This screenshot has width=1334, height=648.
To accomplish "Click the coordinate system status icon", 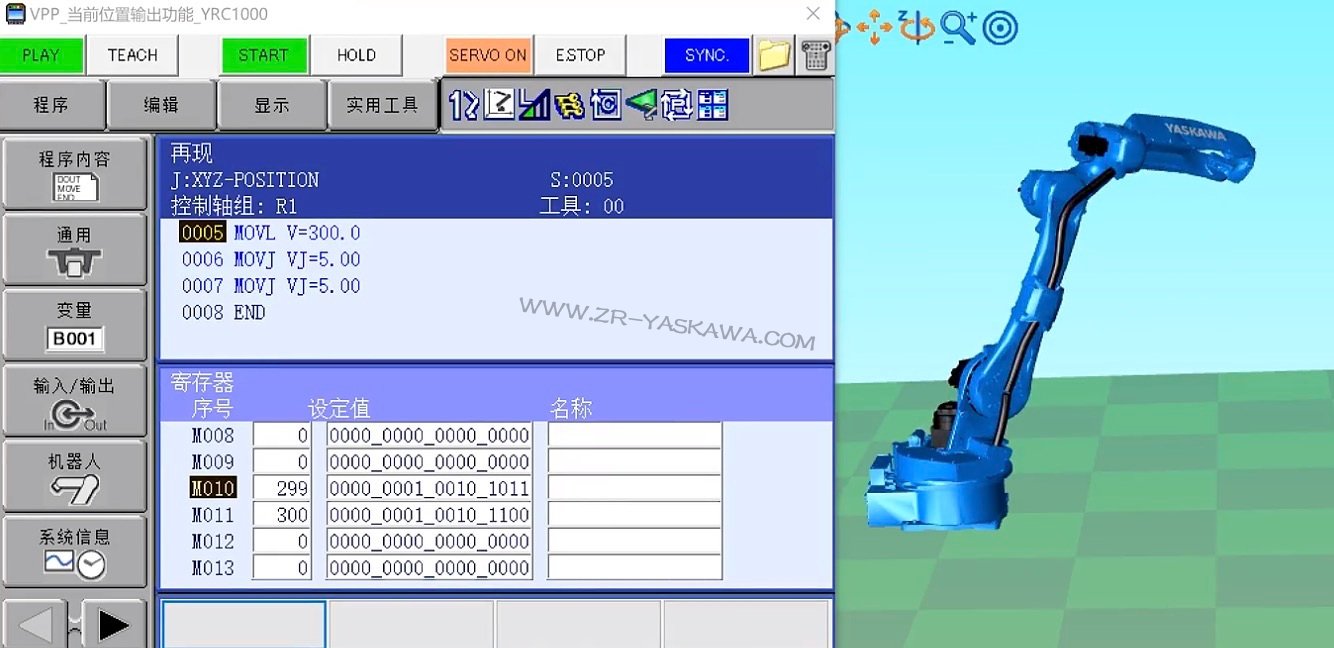I will (499, 105).
